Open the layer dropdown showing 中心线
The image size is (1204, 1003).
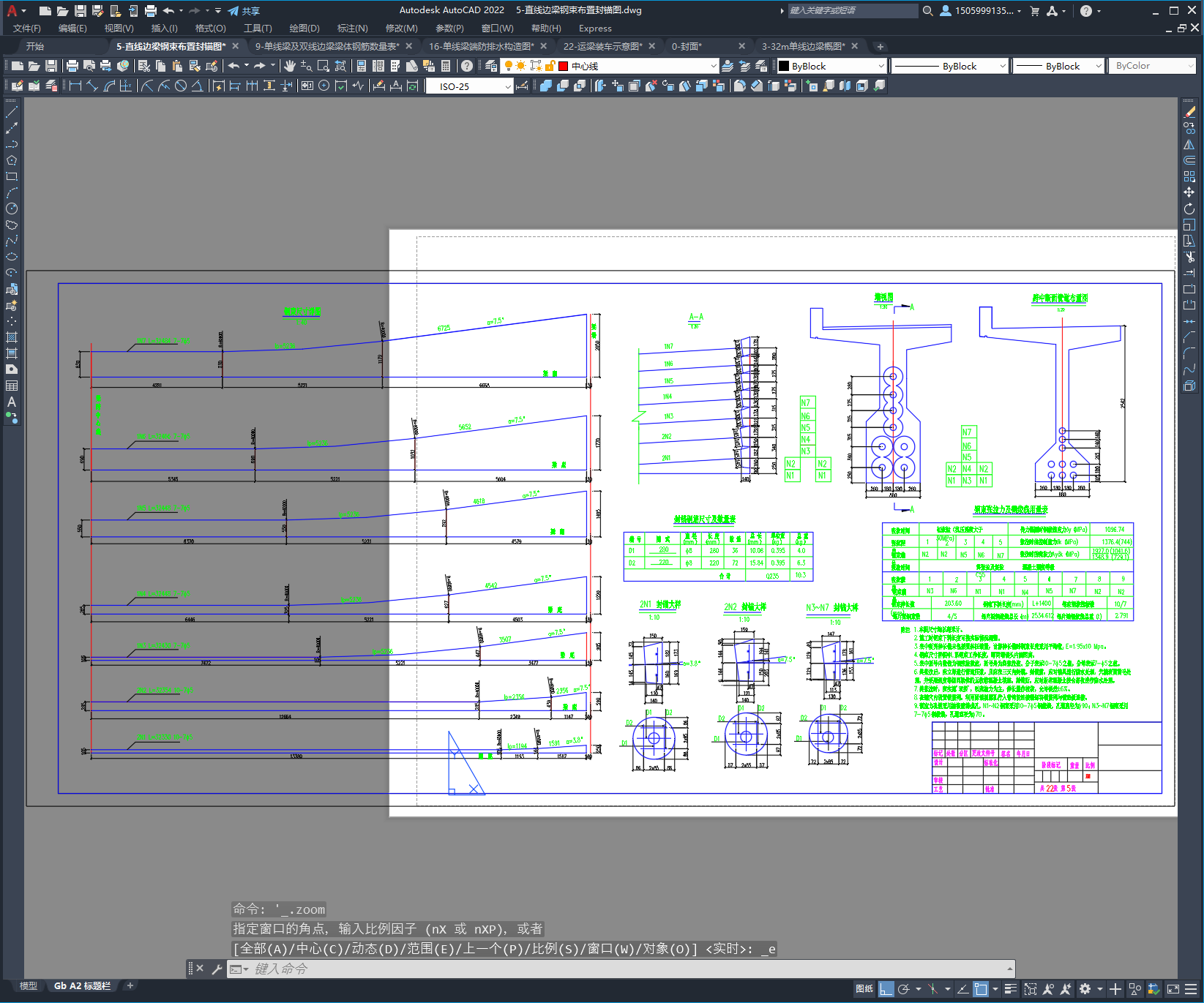pos(610,66)
